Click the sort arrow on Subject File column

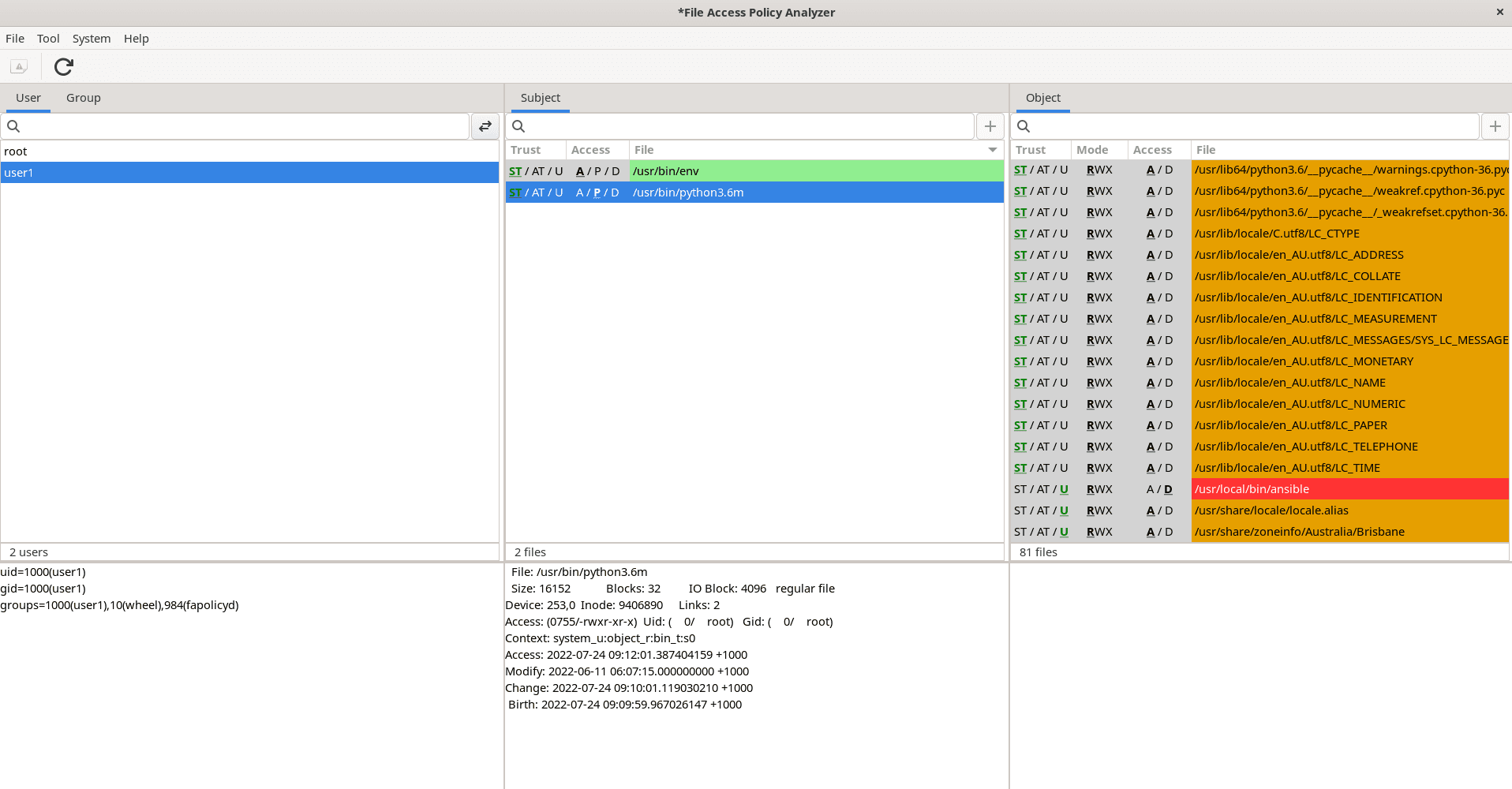pos(993,150)
